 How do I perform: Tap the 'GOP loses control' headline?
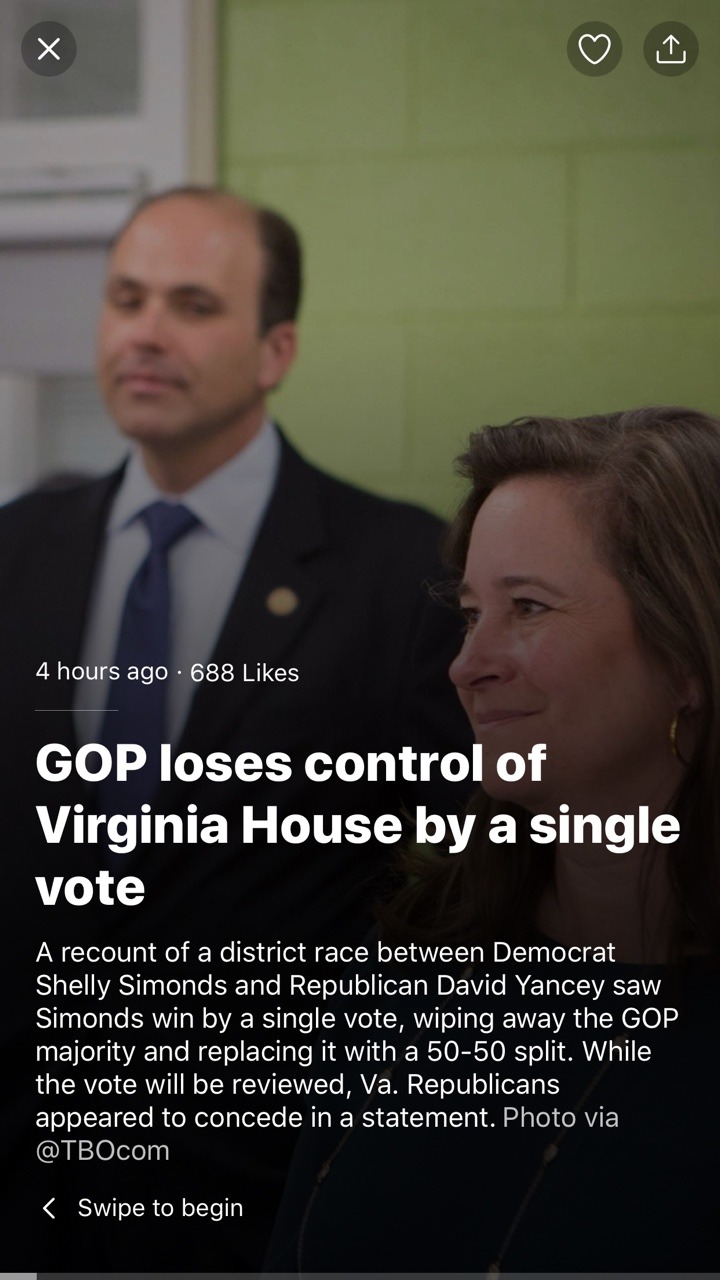pyautogui.click(x=290, y=764)
